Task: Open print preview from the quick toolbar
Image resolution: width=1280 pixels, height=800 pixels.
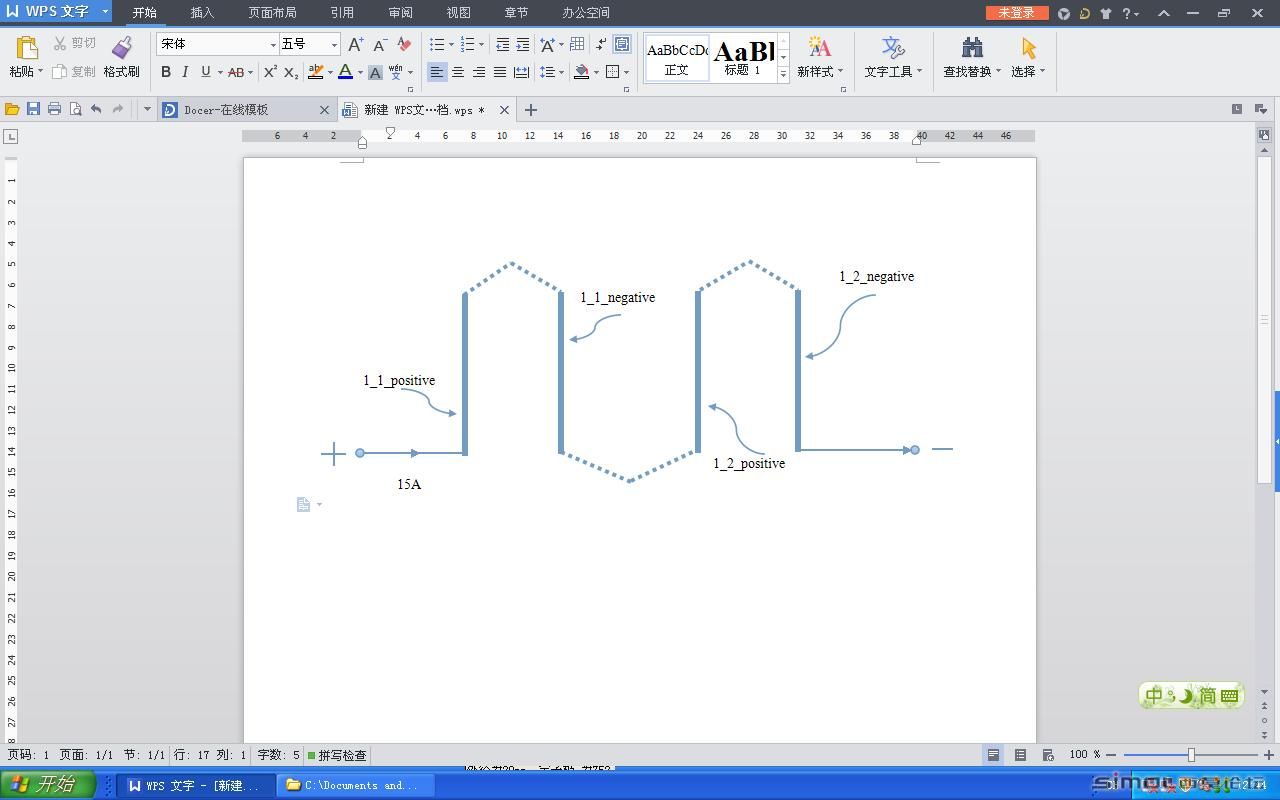Action: 75,109
